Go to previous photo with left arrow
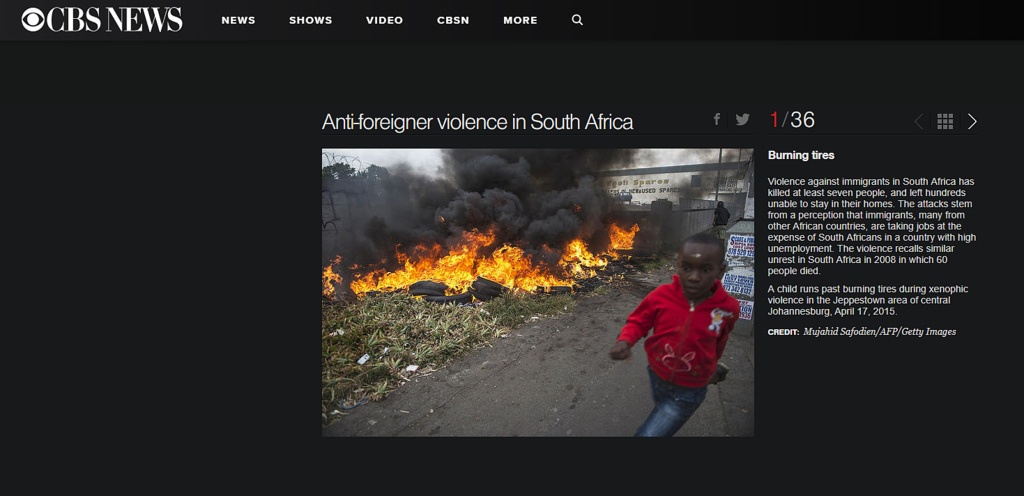Viewport: 1024px width, 496px height. click(919, 121)
